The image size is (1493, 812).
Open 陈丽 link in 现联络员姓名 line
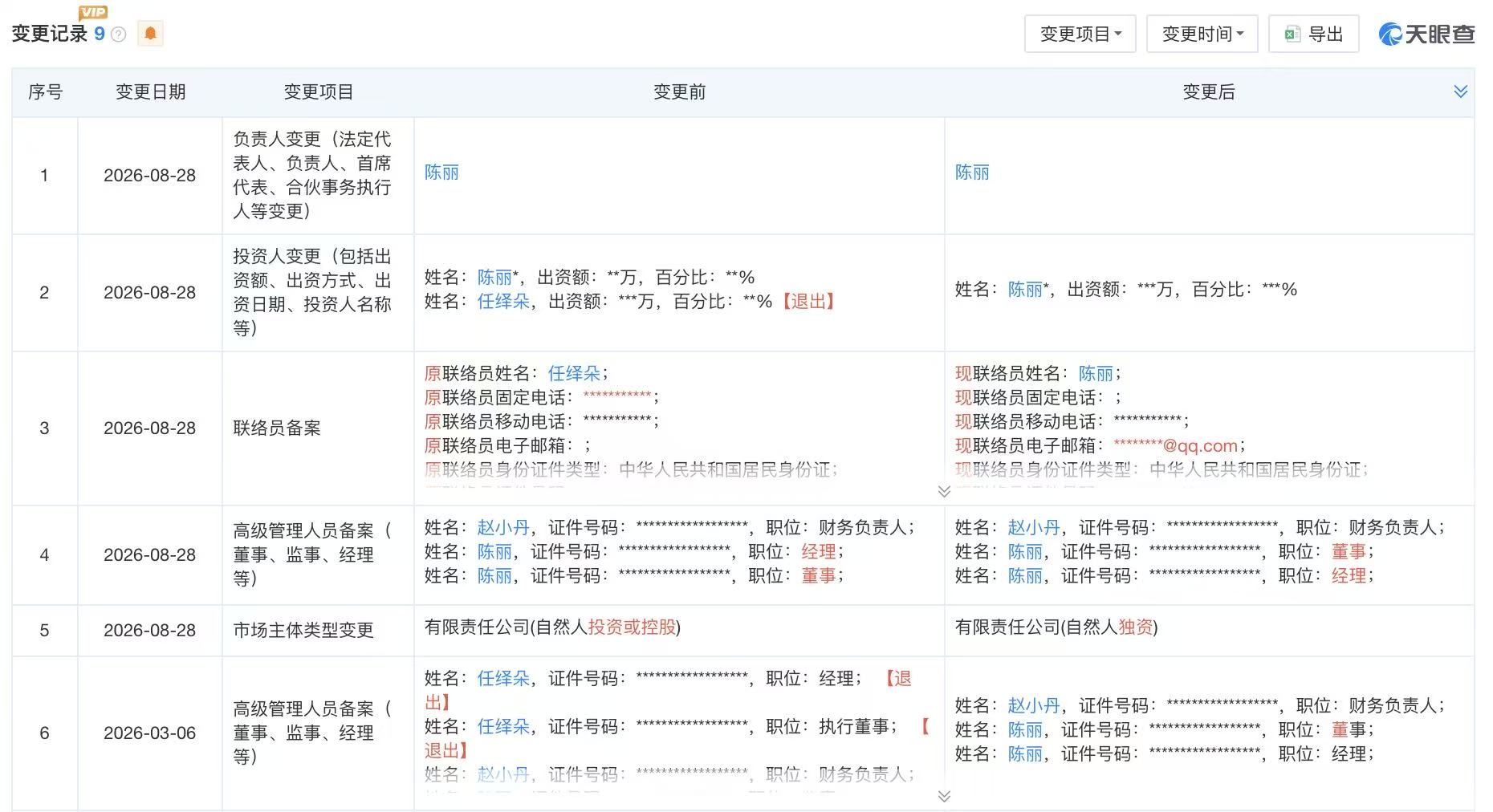click(1096, 374)
